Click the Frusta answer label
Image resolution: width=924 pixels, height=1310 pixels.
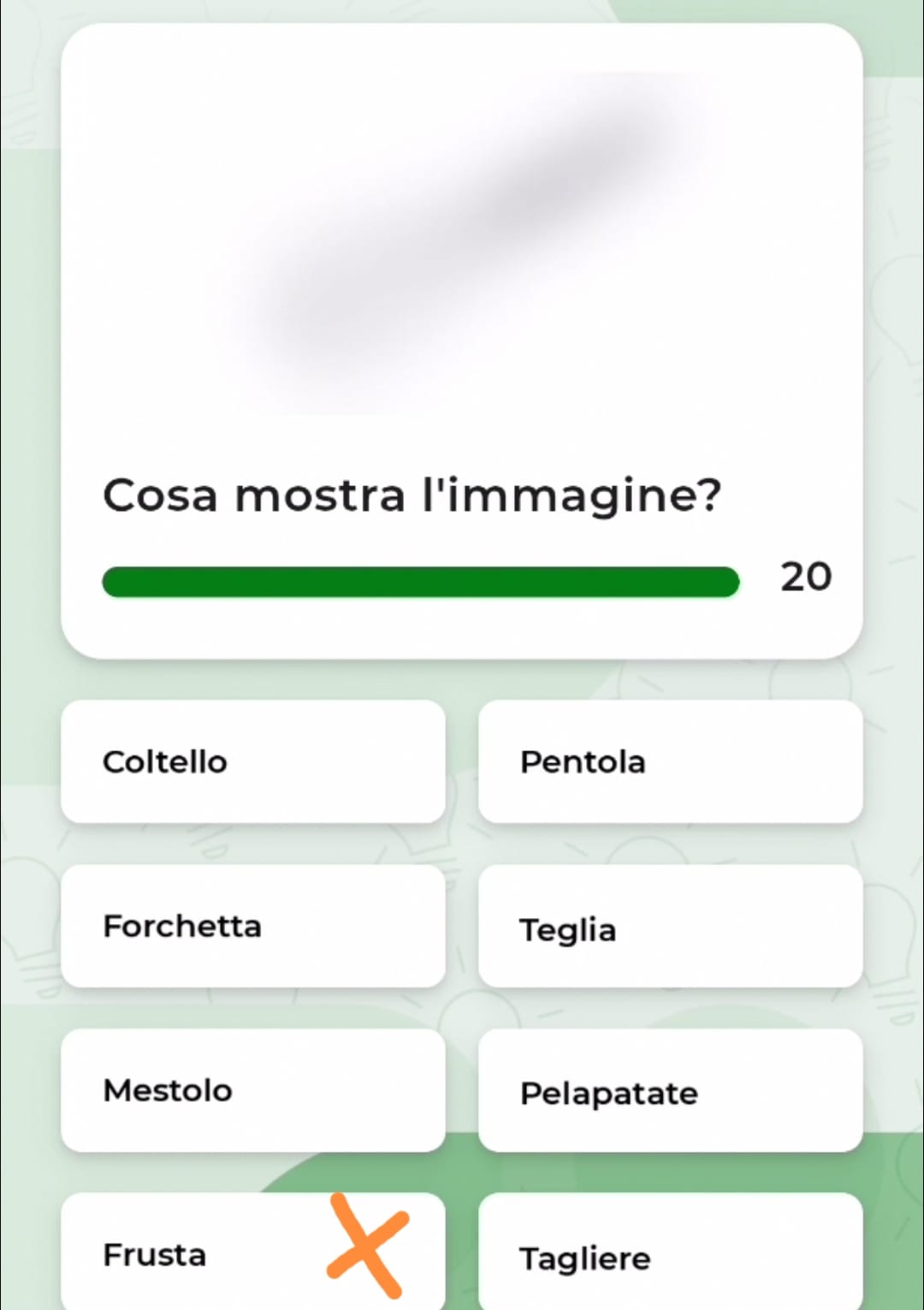pyautogui.click(x=155, y=1255)
